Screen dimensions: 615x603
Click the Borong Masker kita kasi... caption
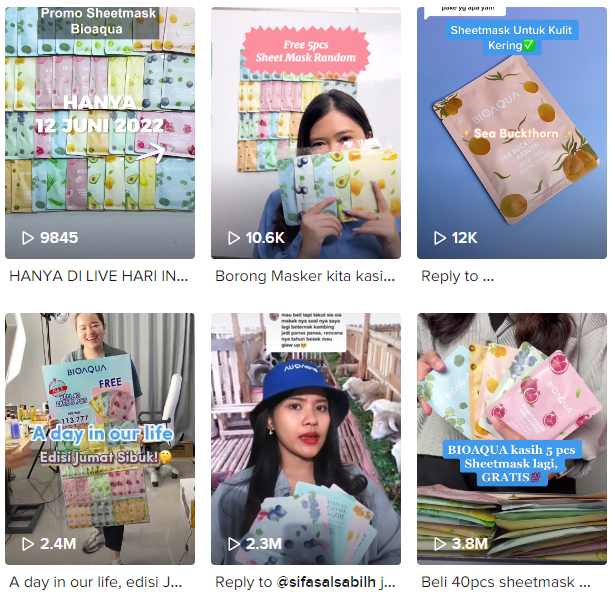[305, 276]
